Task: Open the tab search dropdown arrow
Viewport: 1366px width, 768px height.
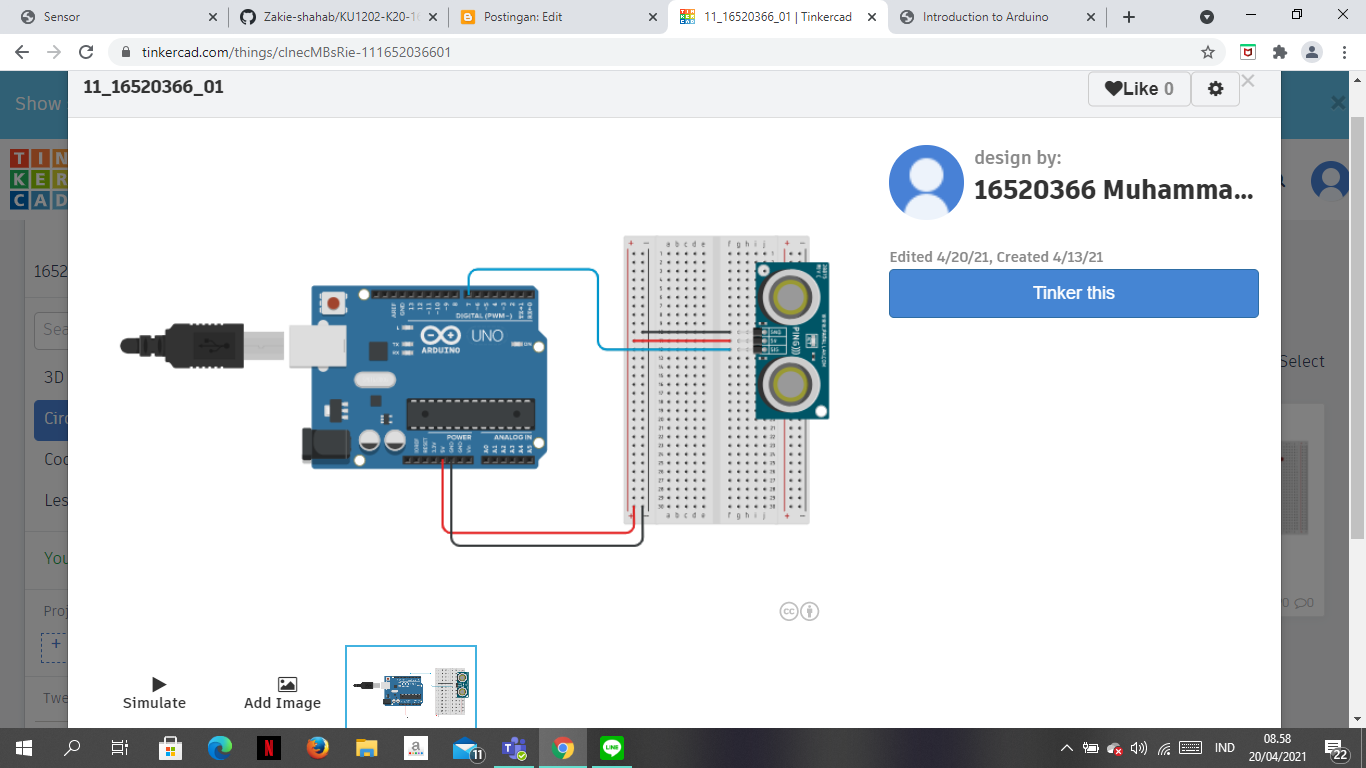Action: [1207, 17]
